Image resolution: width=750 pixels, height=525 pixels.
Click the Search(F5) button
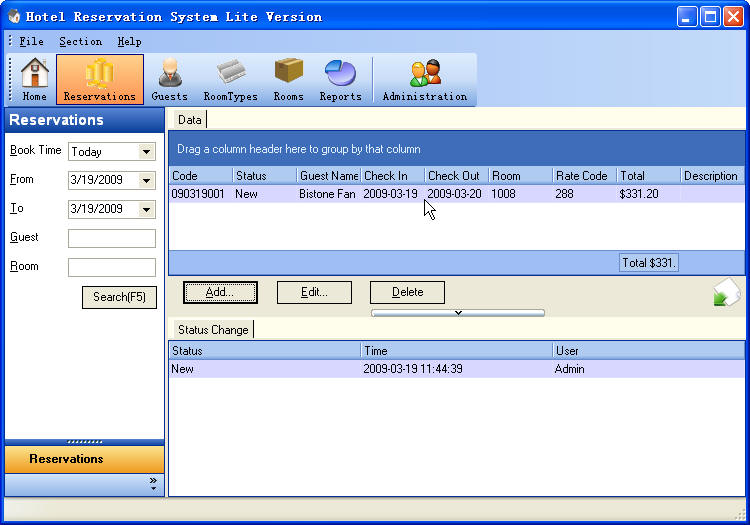point(119,297)
